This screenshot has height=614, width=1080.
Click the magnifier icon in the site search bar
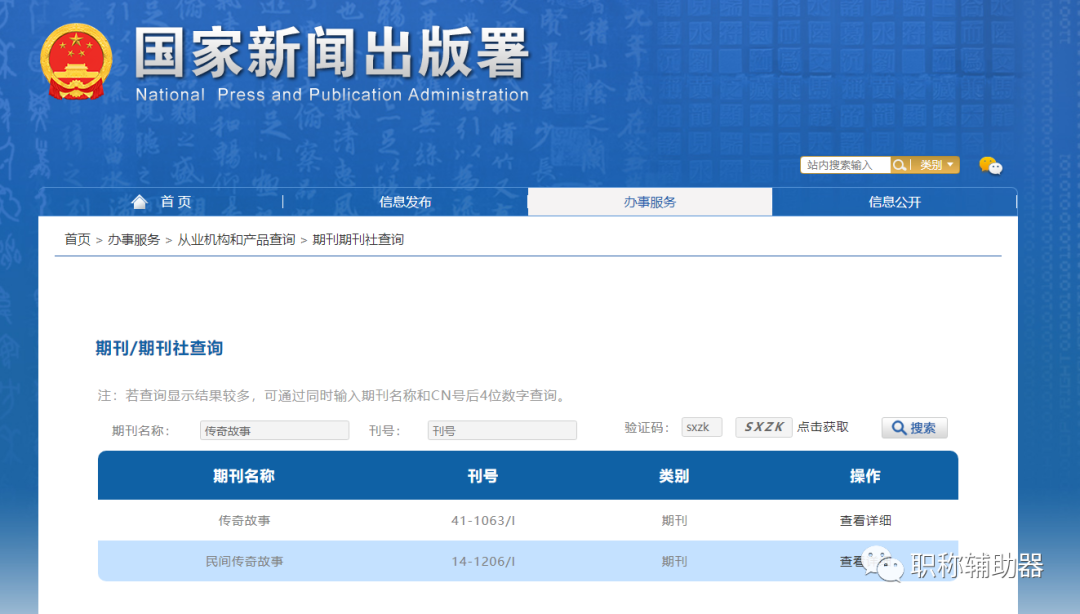[898, 165]
